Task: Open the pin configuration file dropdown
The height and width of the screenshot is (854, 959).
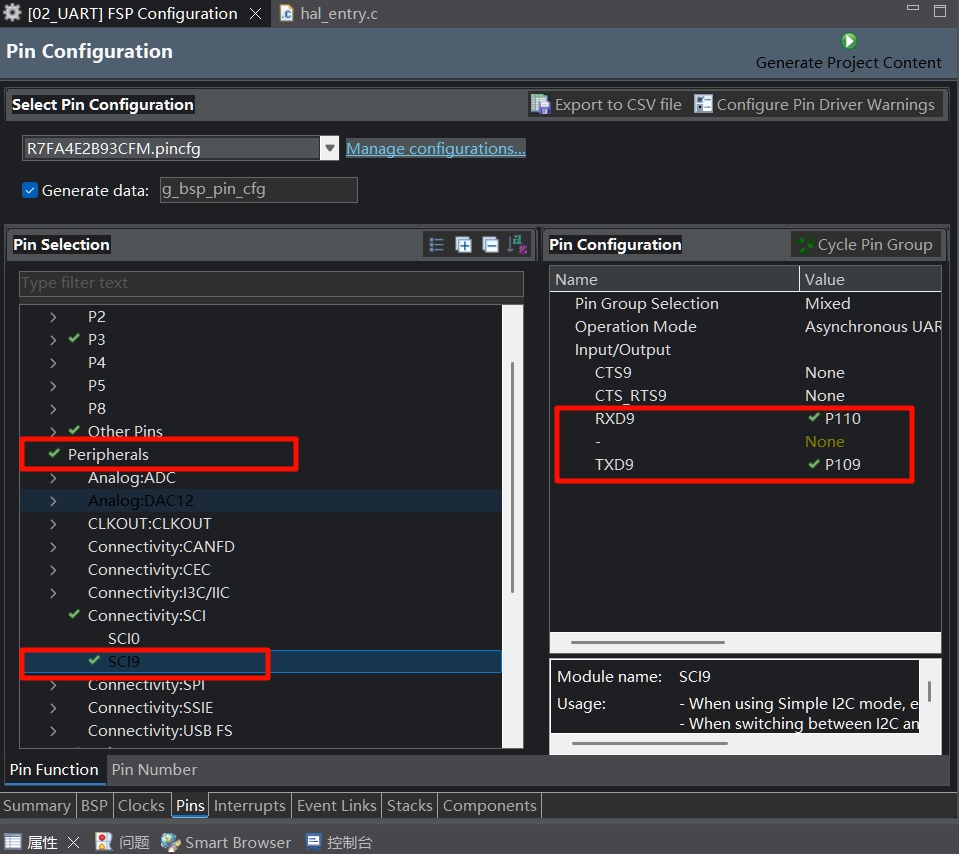Action: pyautogui.click(x=329, y=149)
